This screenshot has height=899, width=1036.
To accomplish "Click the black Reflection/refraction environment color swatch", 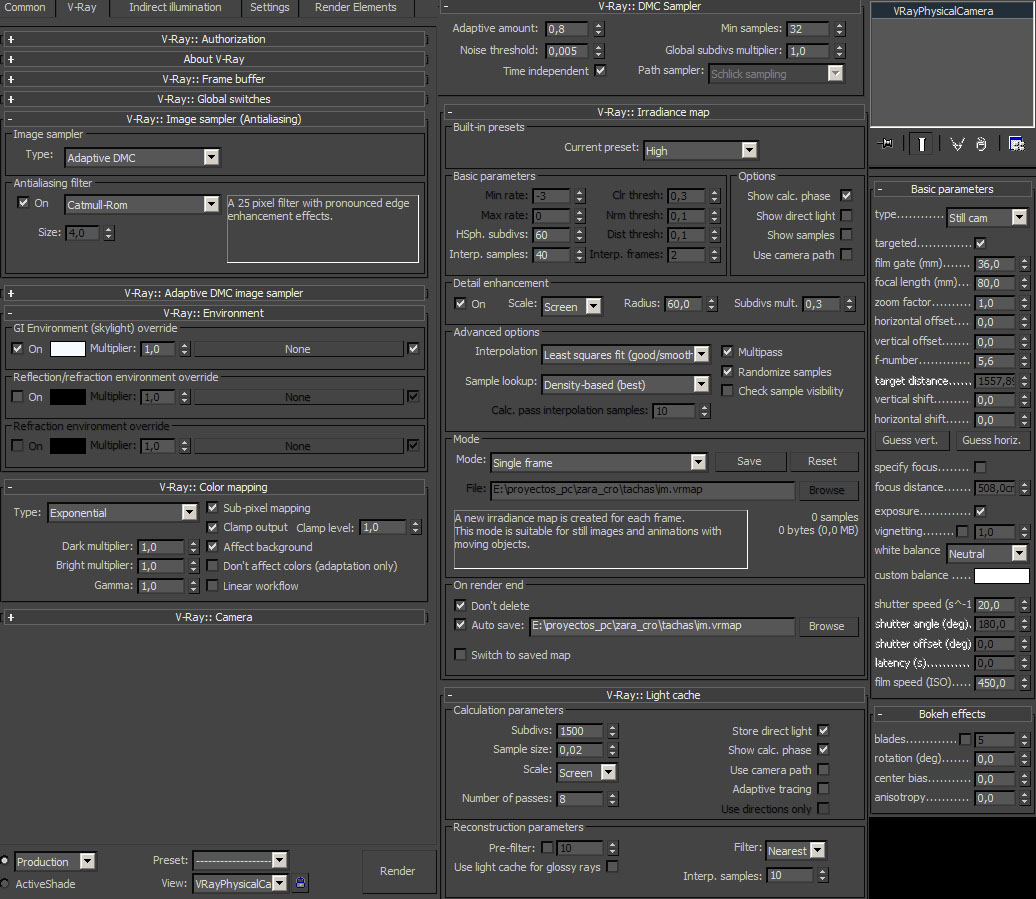I will coord(68,397).
